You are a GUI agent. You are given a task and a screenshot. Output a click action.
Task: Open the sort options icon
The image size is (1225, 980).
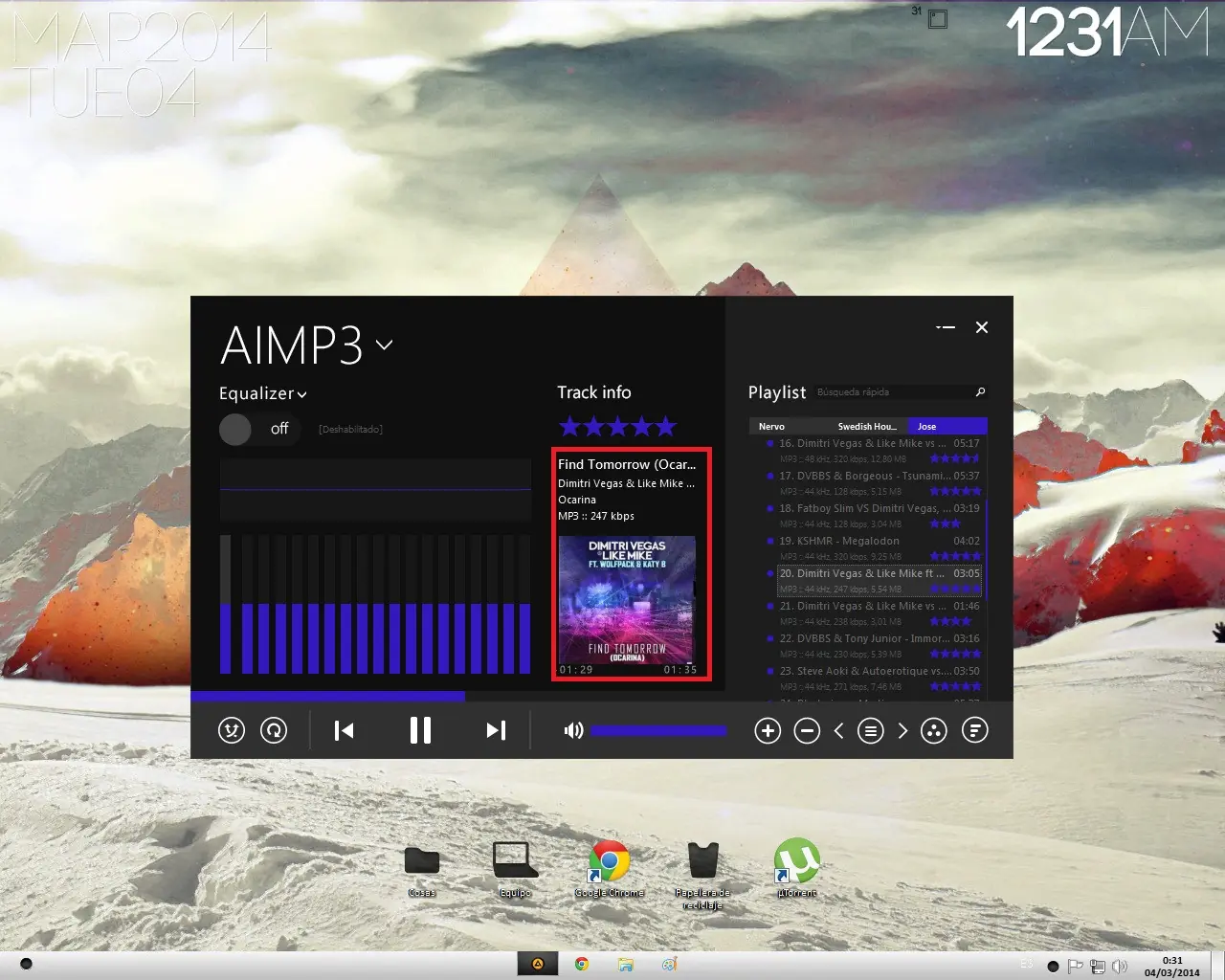pyautogui.click(x=975, y=730)
